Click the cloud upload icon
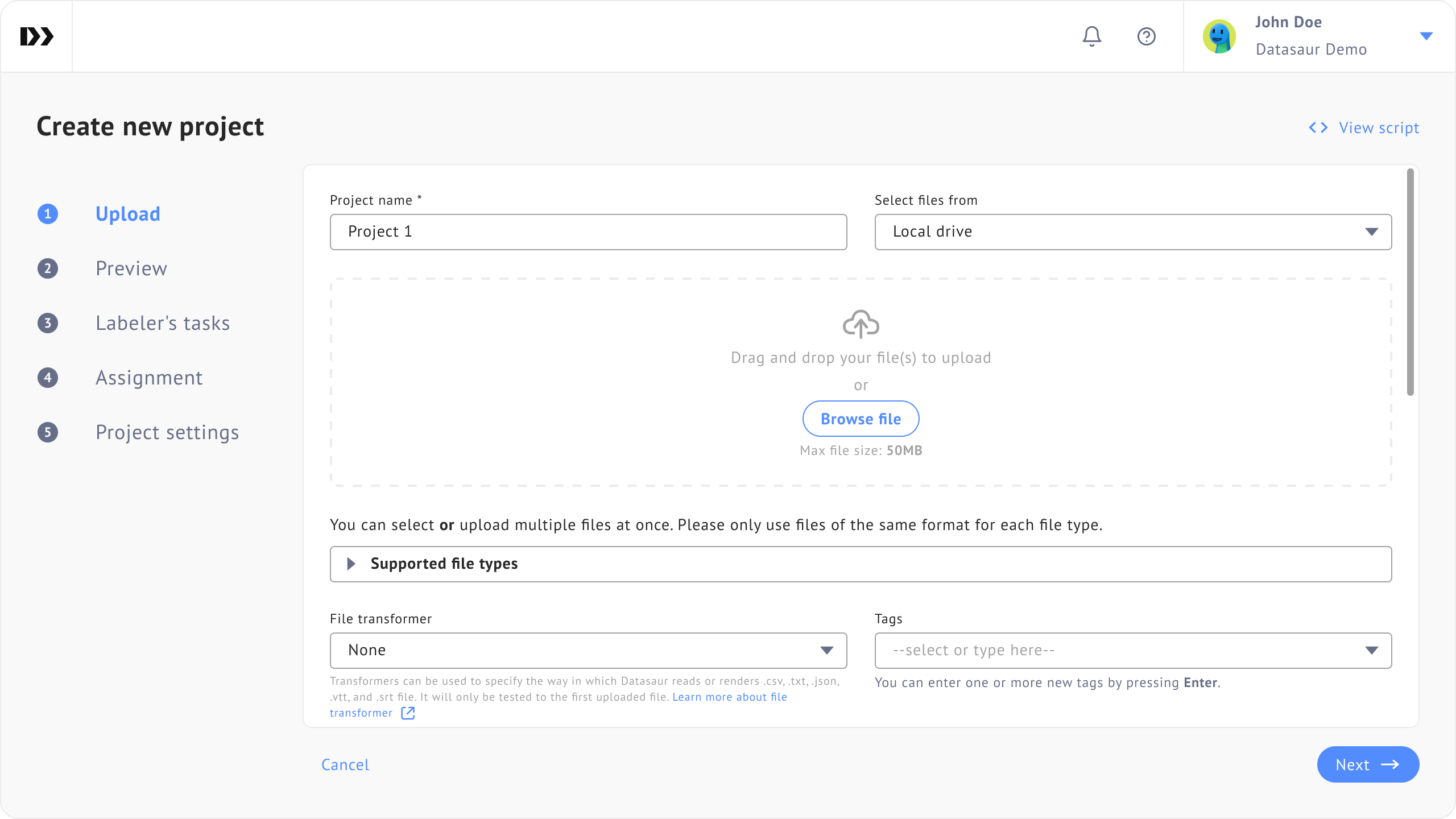This screenshot has height=819, width=1456. pos(861,324)
